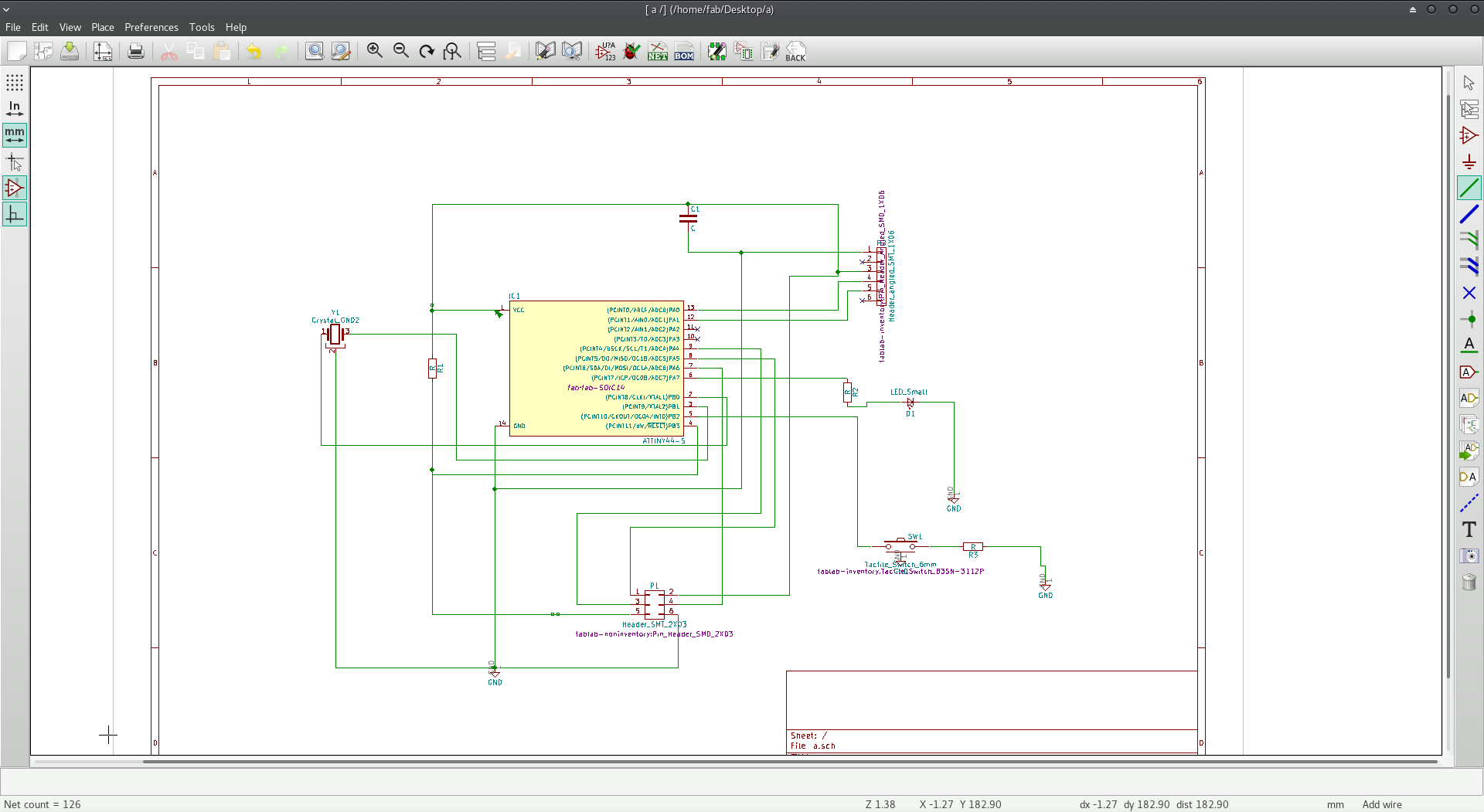
Task: Click the Annotate schematic components icon
Action: coord(605,51)
